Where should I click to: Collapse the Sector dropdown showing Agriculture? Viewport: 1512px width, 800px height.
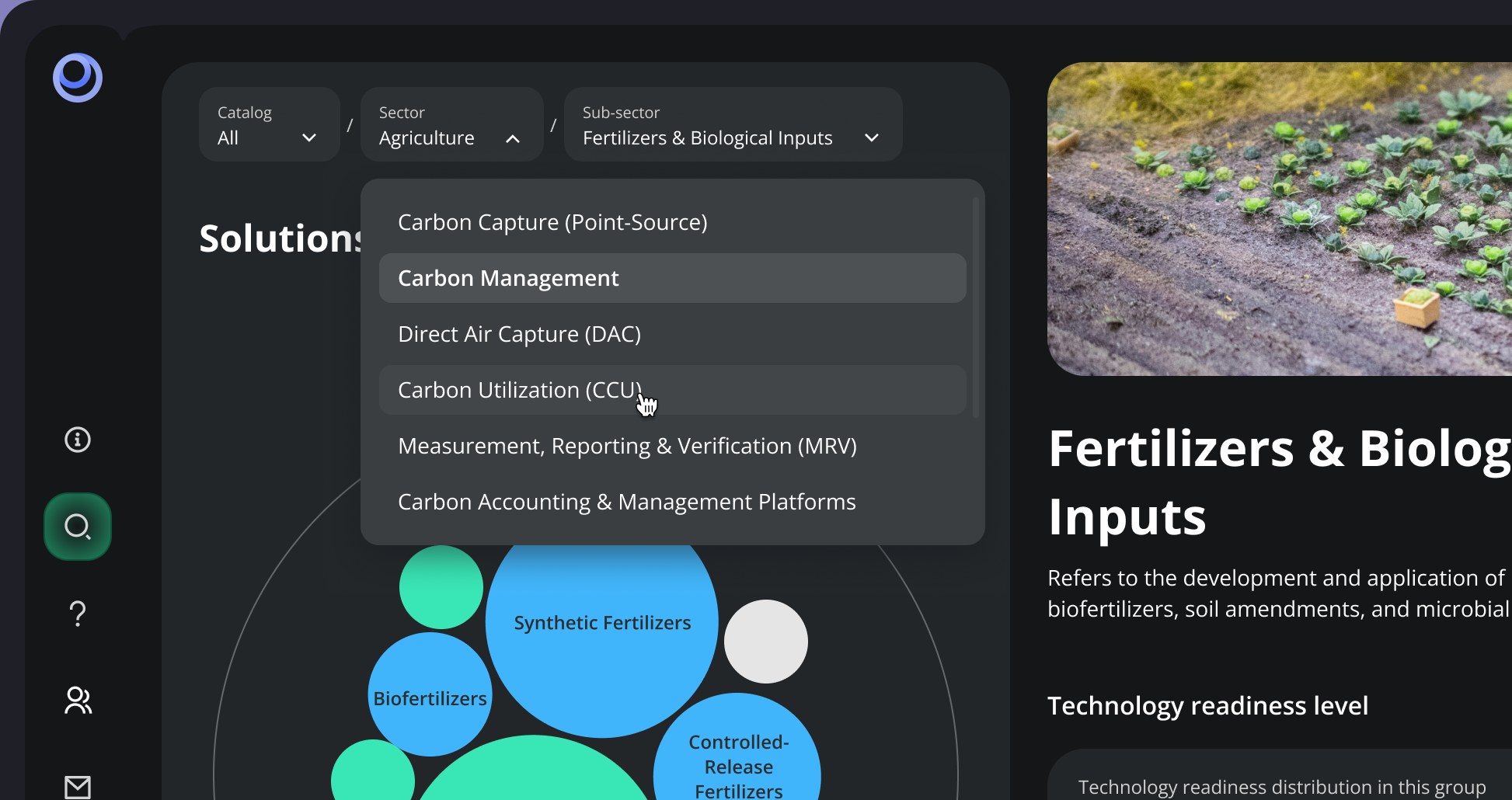coord(451,124)
